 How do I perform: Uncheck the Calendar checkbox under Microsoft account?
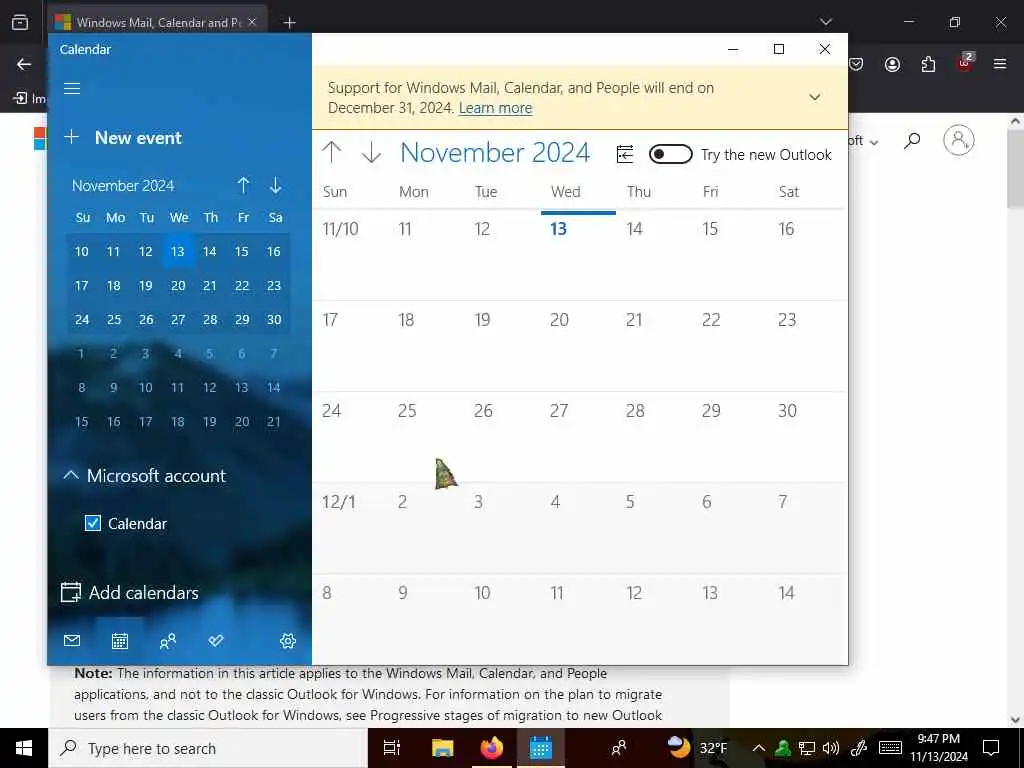tap(93, 523)
